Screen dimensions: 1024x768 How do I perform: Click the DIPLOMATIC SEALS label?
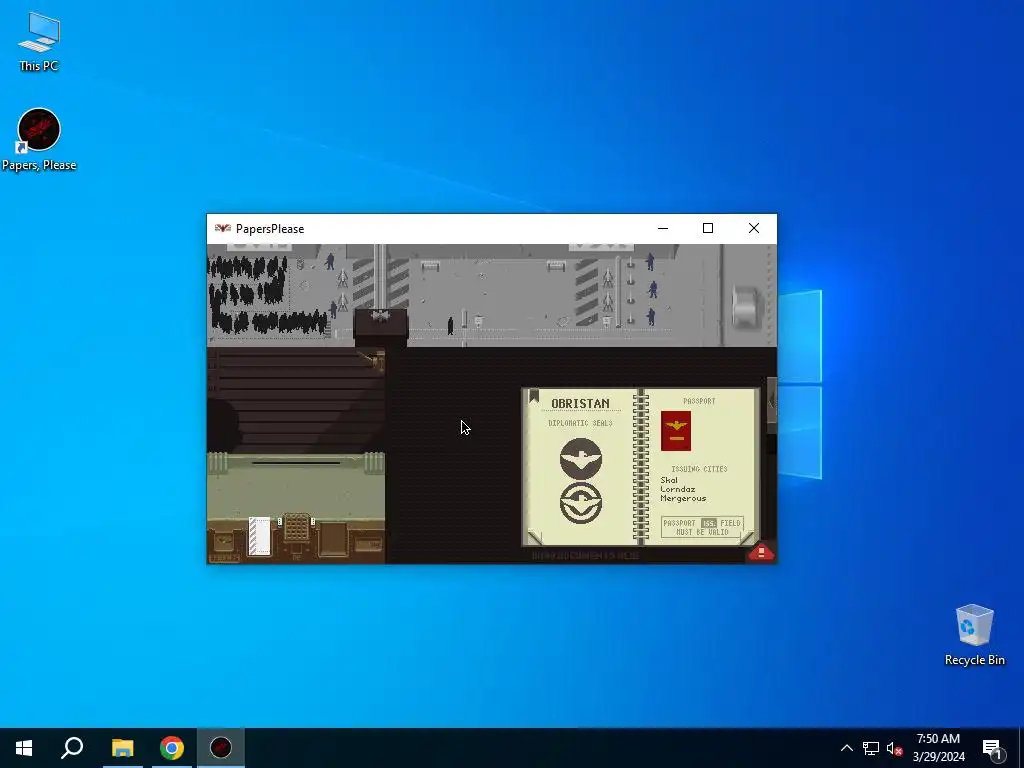[580, 423]
